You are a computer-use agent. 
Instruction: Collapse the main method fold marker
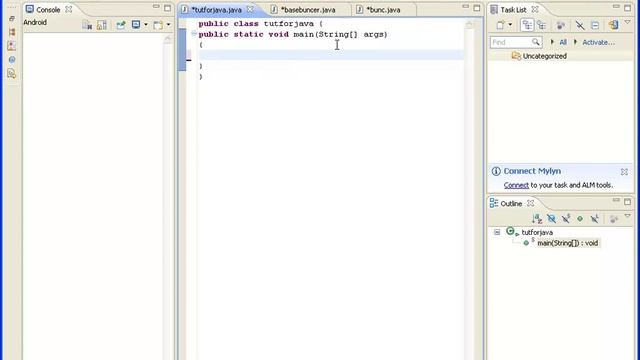194,34
